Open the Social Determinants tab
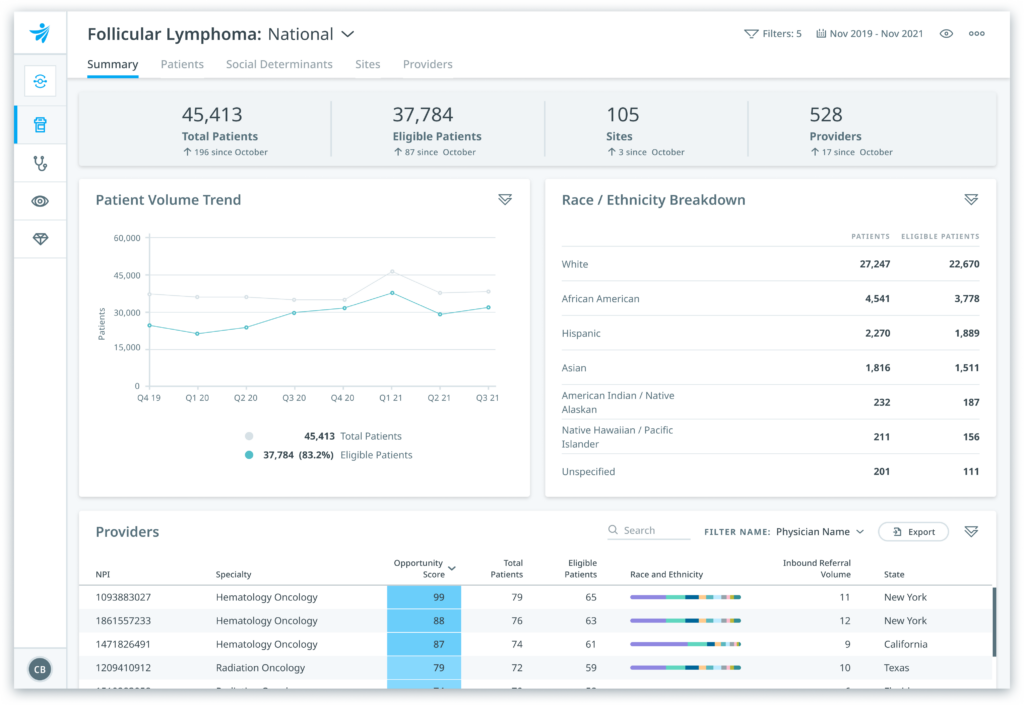Viewport: 1024px width, 705px height. tap(279, 63)
